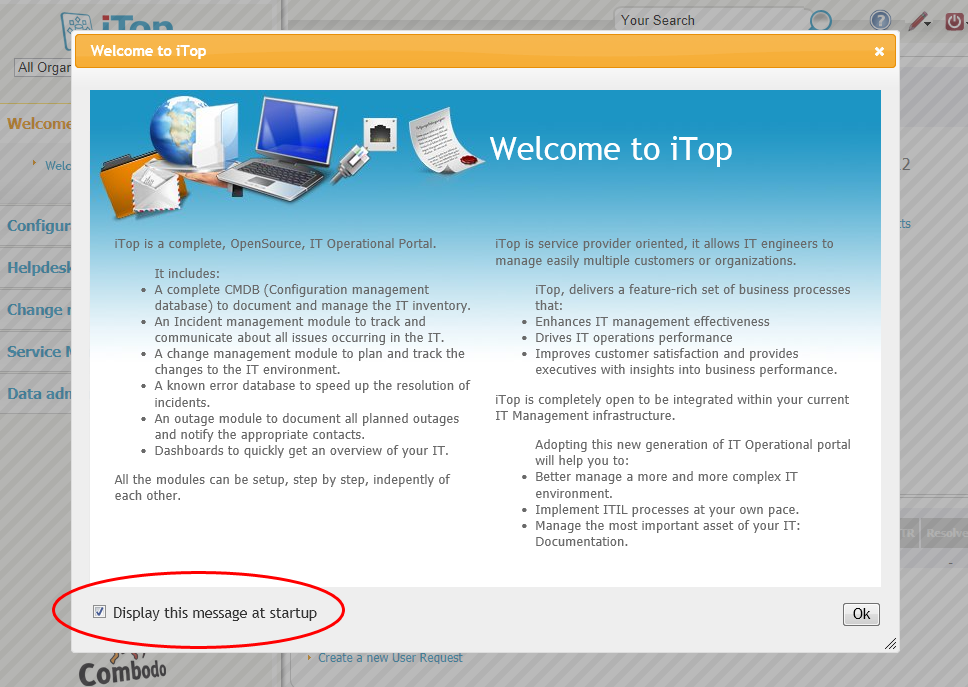968x687 pixels.
Task: Click the dialog resize grip corner
Action: coord(890,645)
